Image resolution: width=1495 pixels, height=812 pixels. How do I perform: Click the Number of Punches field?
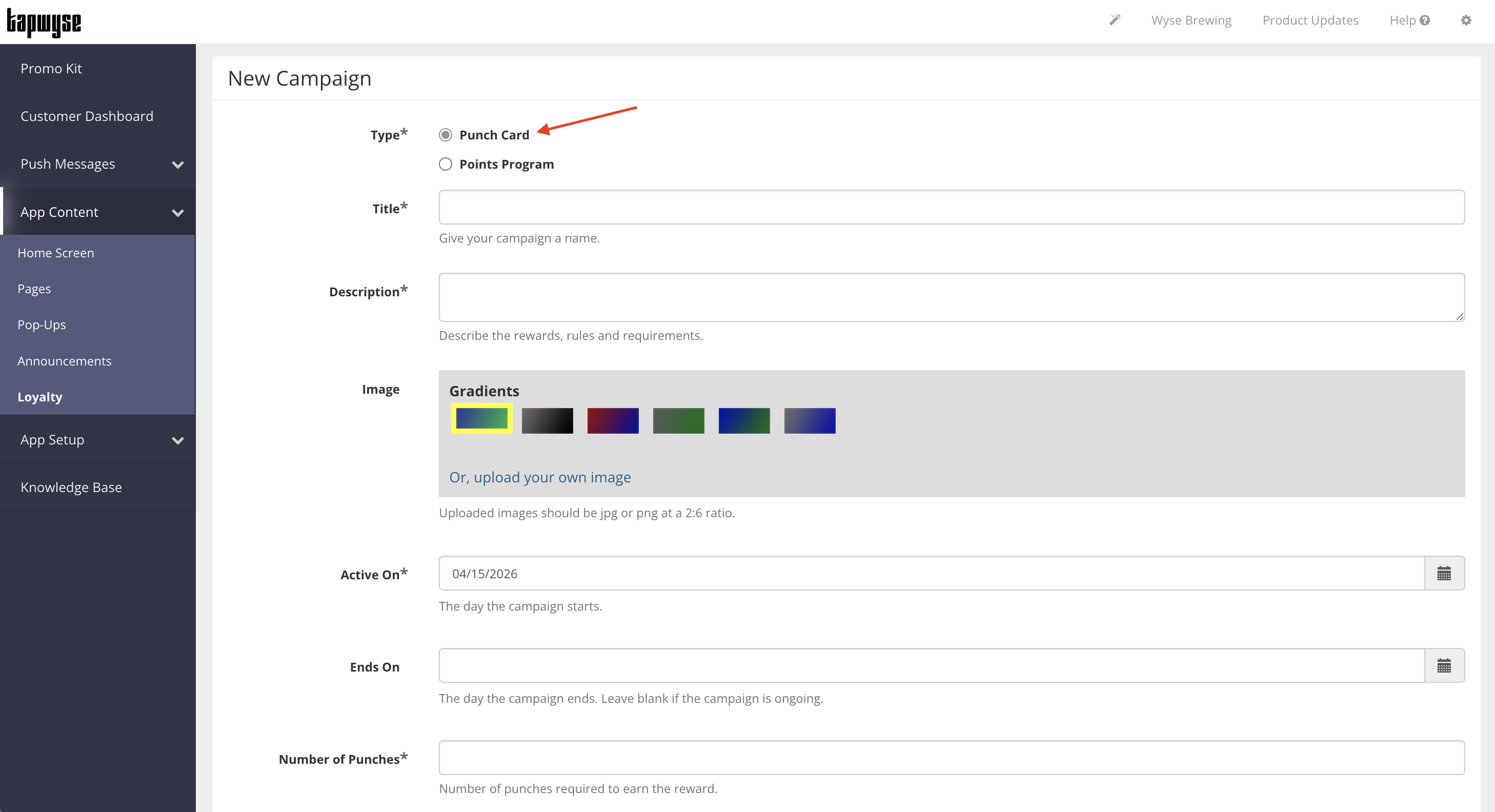click(951, 758)
